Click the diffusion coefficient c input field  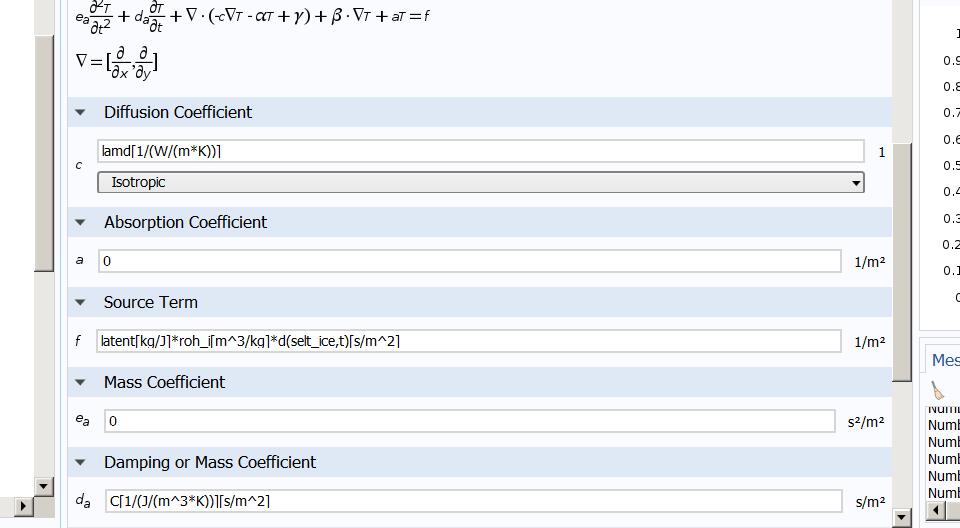(480, 151)
